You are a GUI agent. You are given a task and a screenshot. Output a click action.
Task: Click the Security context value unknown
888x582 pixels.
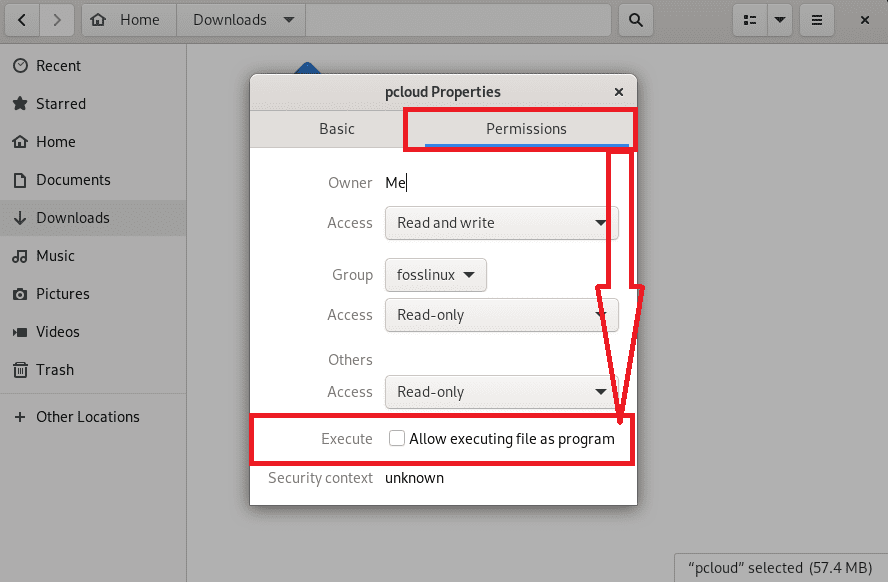415,478
